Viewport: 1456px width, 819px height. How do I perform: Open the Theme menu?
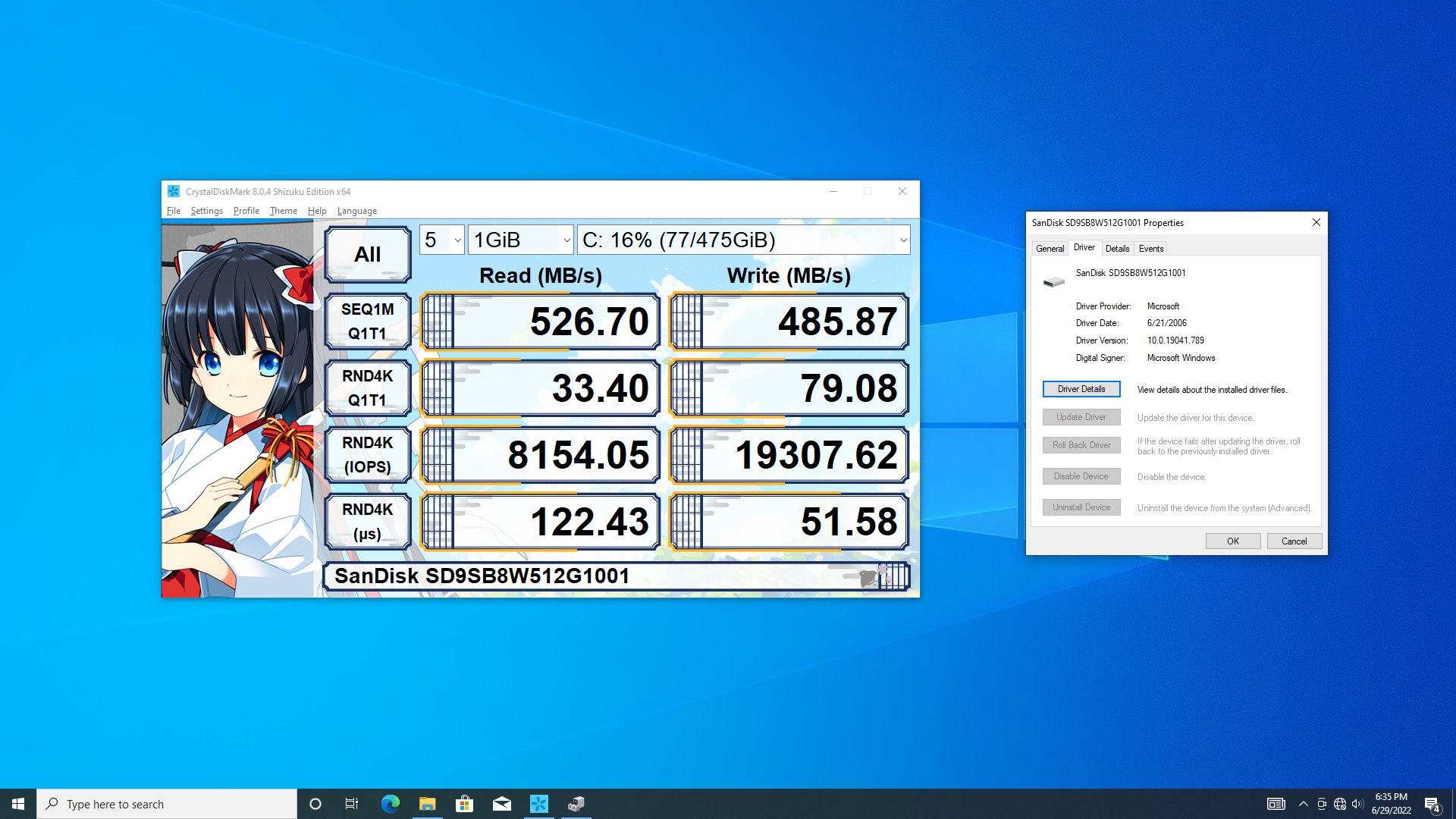pyautogui.click(x=283, y=211)
